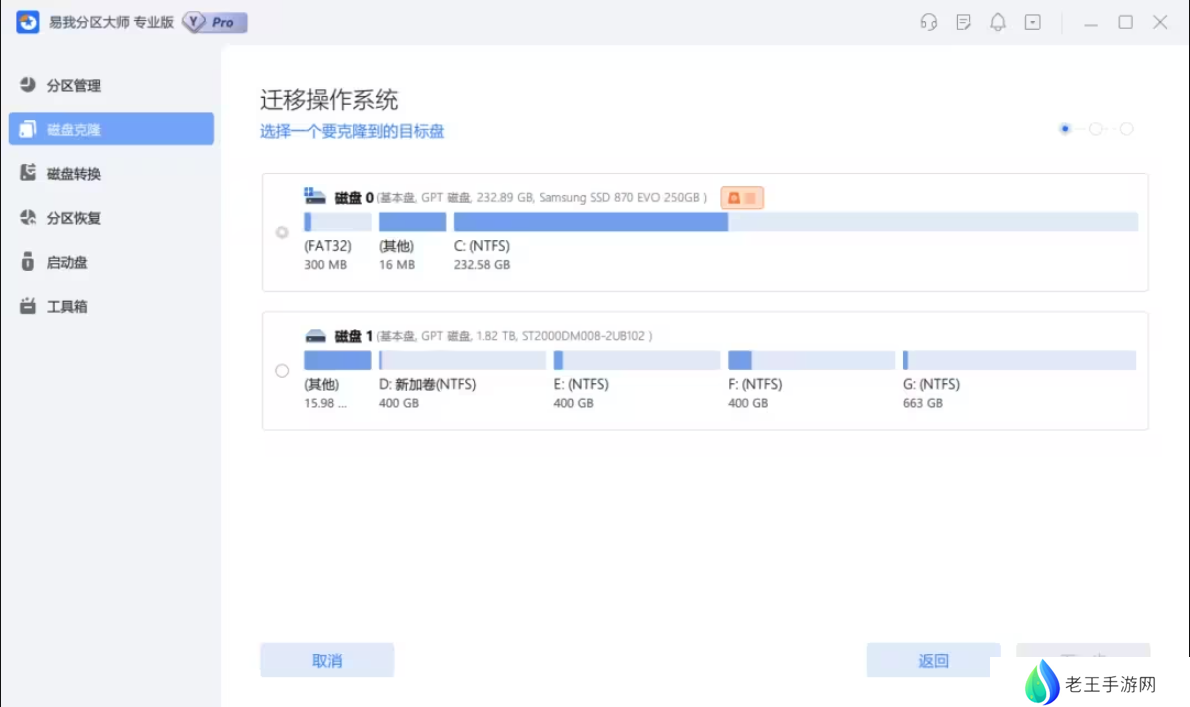Select the 磁盘 0 radio button
The image size is (1190, 707).
point(282,232)
